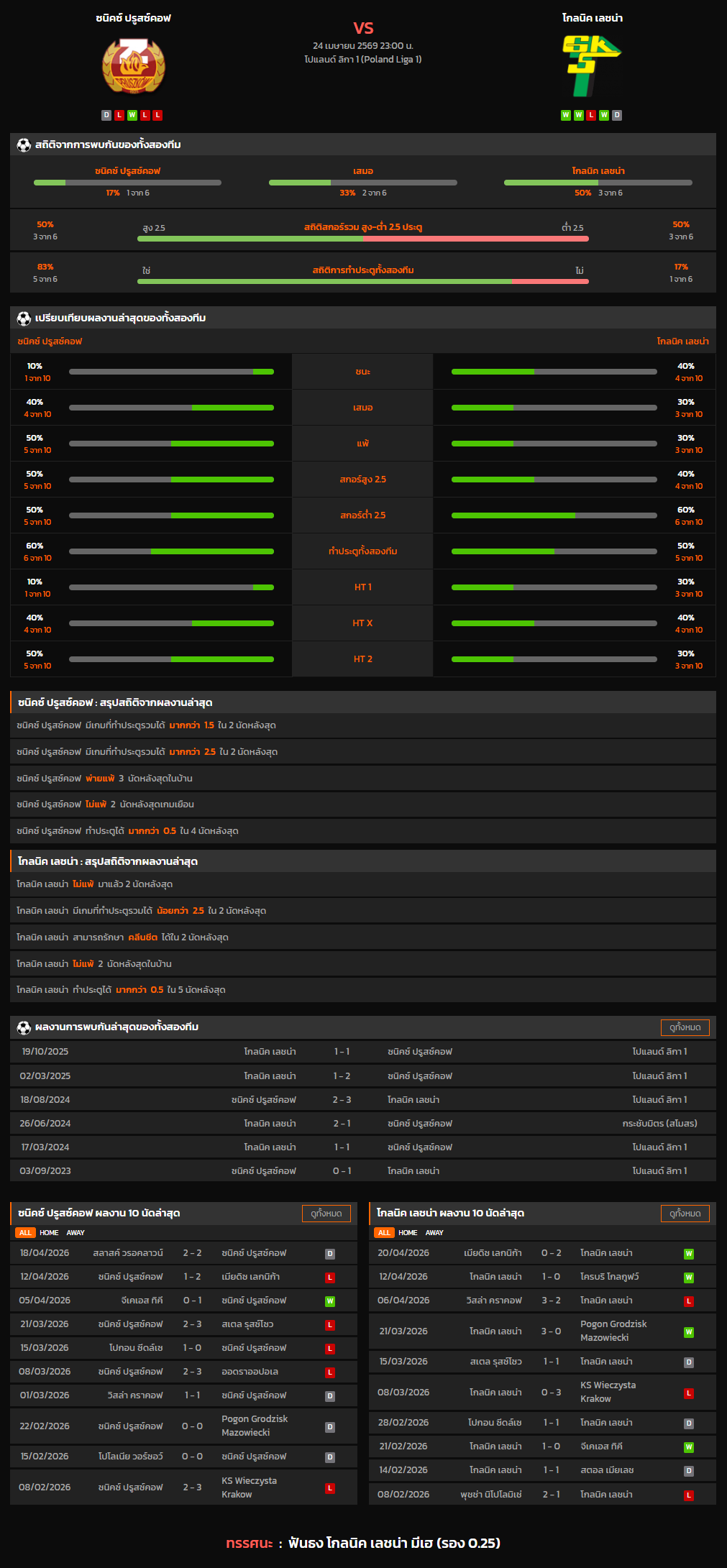Open view-all button for Znicz Pruszków last 10 matches
The image size is (727, 1568).
tap(326, 1214)
